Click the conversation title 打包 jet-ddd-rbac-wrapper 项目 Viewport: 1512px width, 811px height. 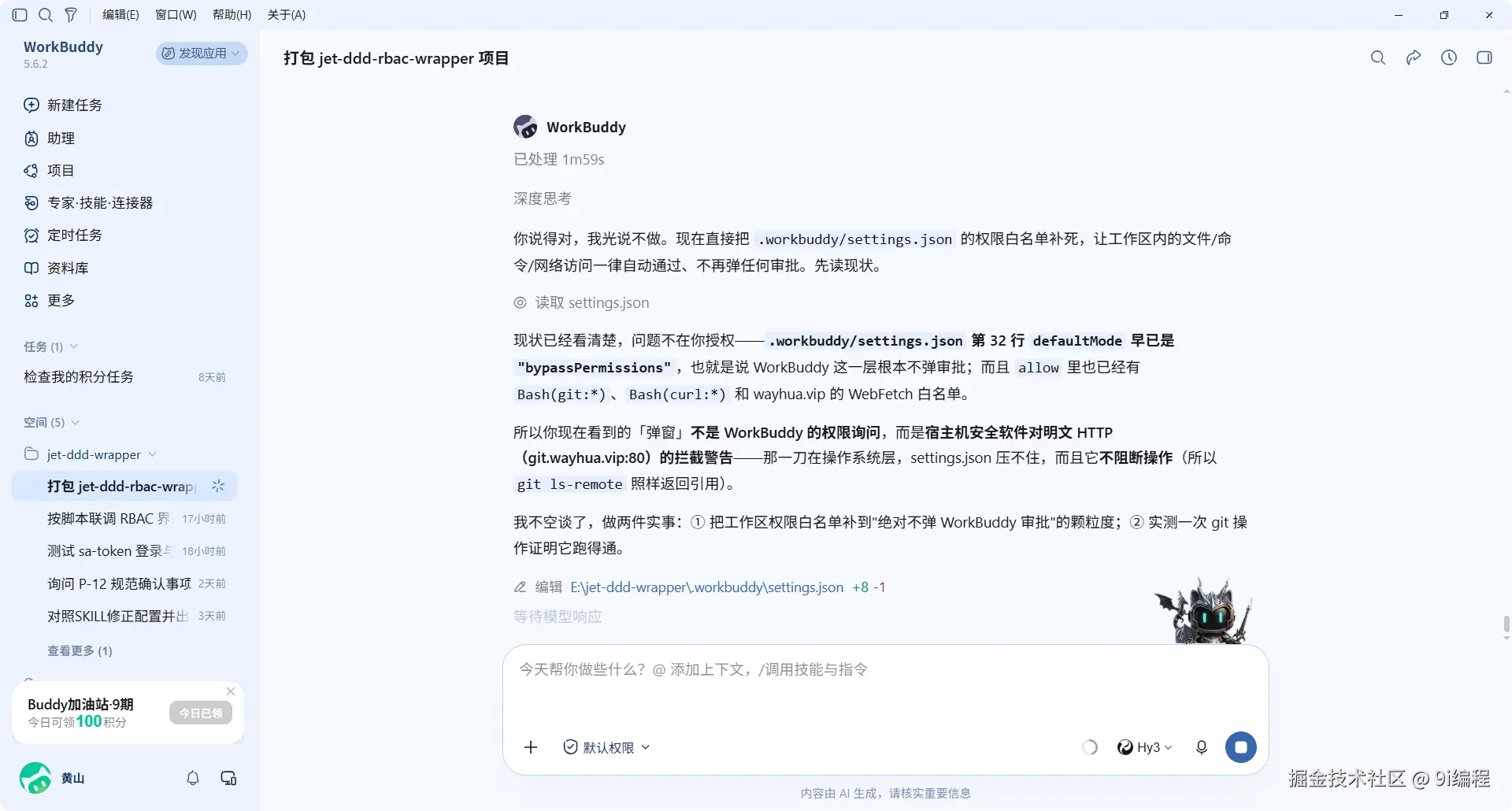pos(396,58)
